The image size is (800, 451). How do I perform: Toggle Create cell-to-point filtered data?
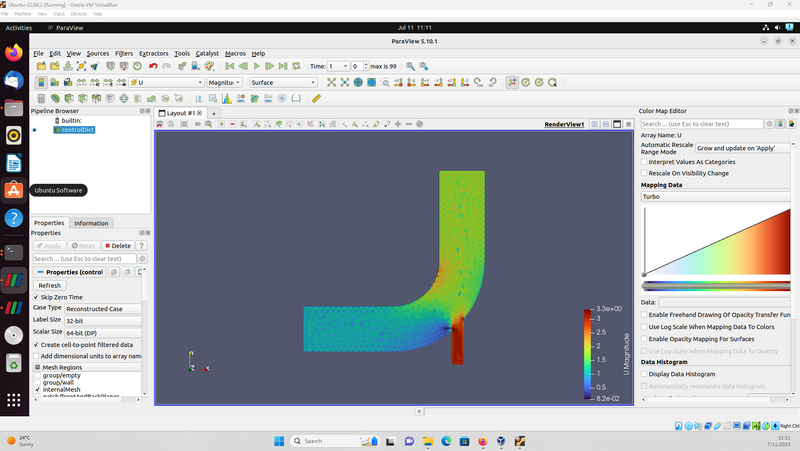(36, 345)
